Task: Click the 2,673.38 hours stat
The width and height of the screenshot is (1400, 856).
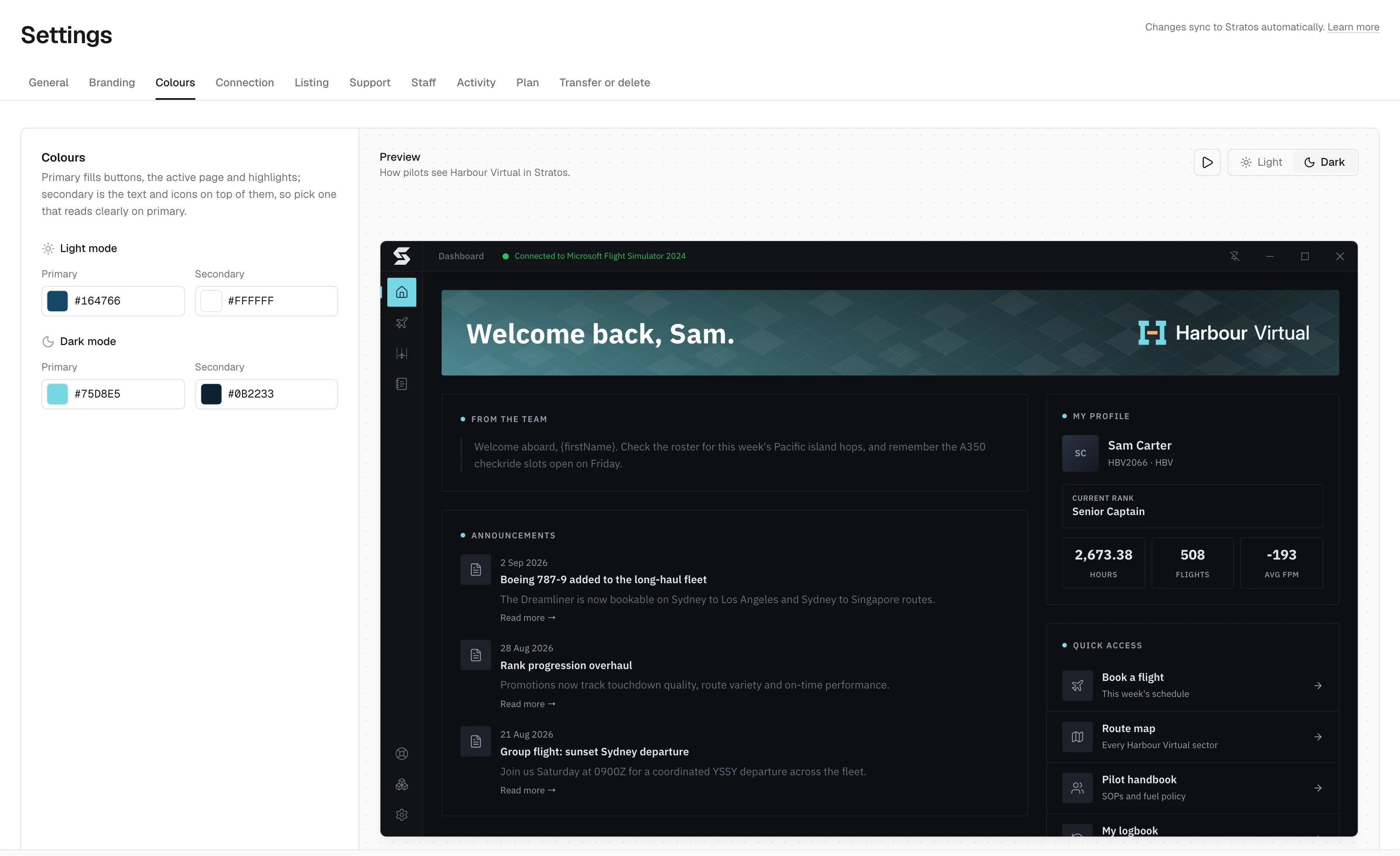Action: (1103, 563)
